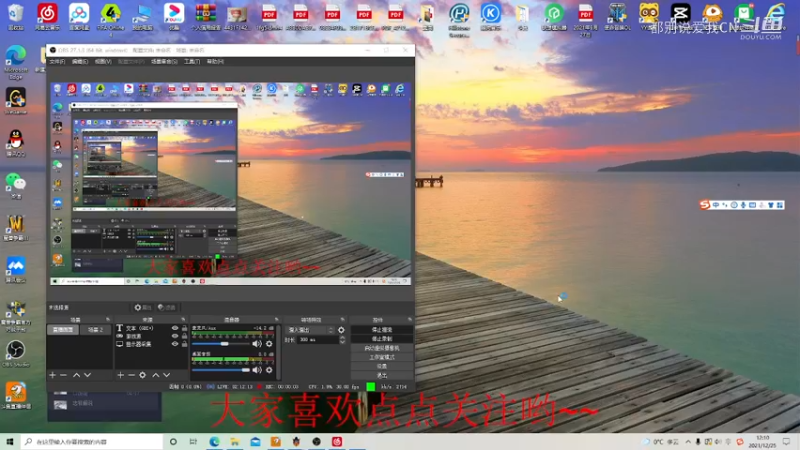Screen dimensions: 800x450
Task: Add a new source with plus icon
Action: tap(120, 375)
